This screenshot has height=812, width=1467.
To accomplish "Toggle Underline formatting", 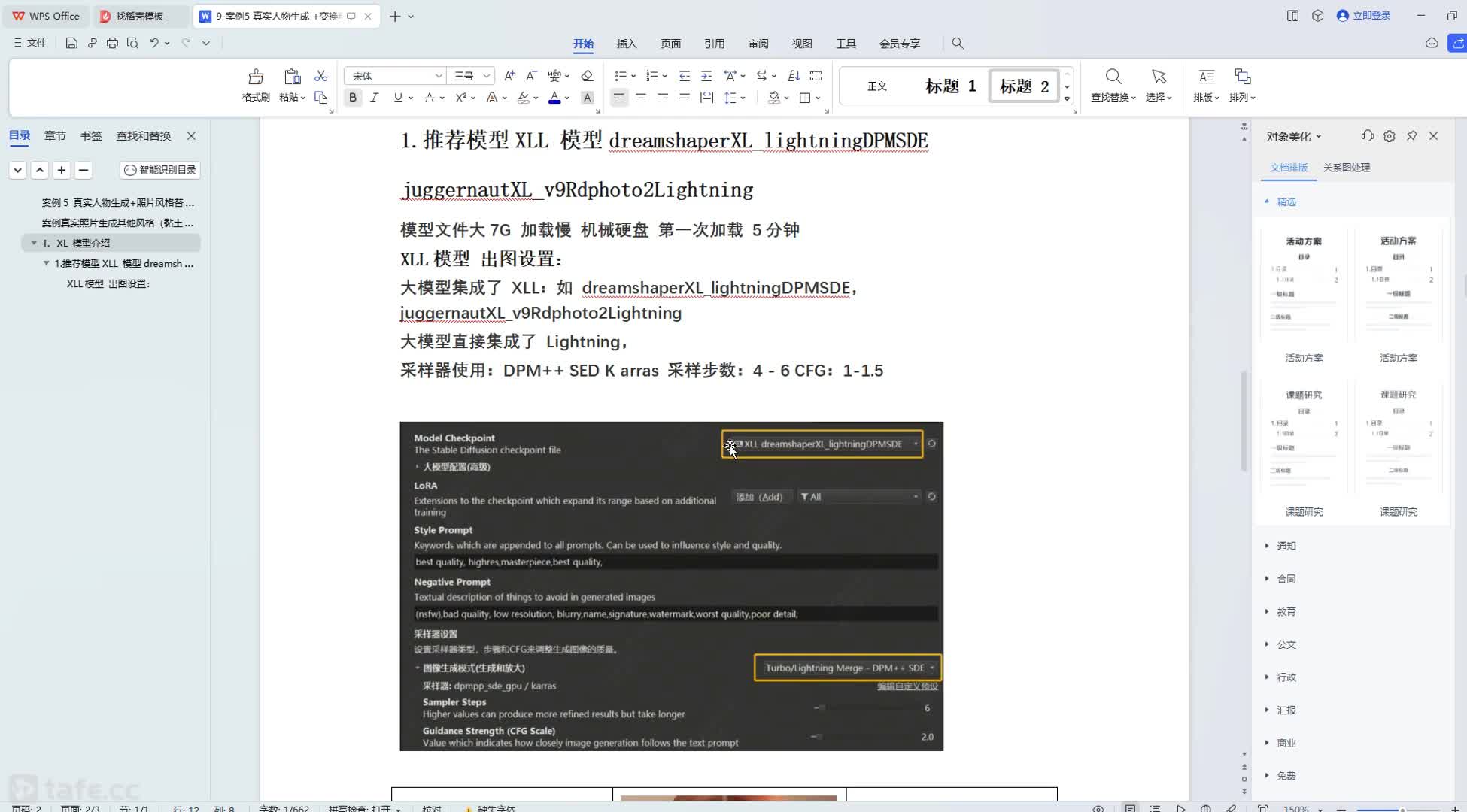I will point(398,98).
